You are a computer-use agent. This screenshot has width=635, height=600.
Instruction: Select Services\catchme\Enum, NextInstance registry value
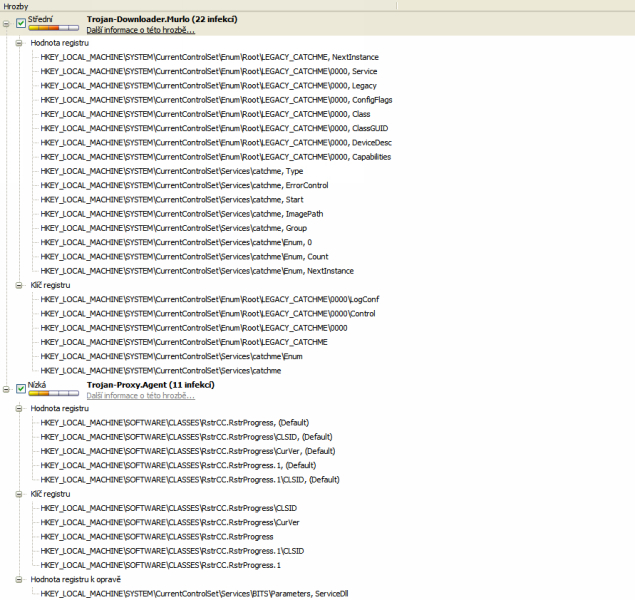[197, 271]
